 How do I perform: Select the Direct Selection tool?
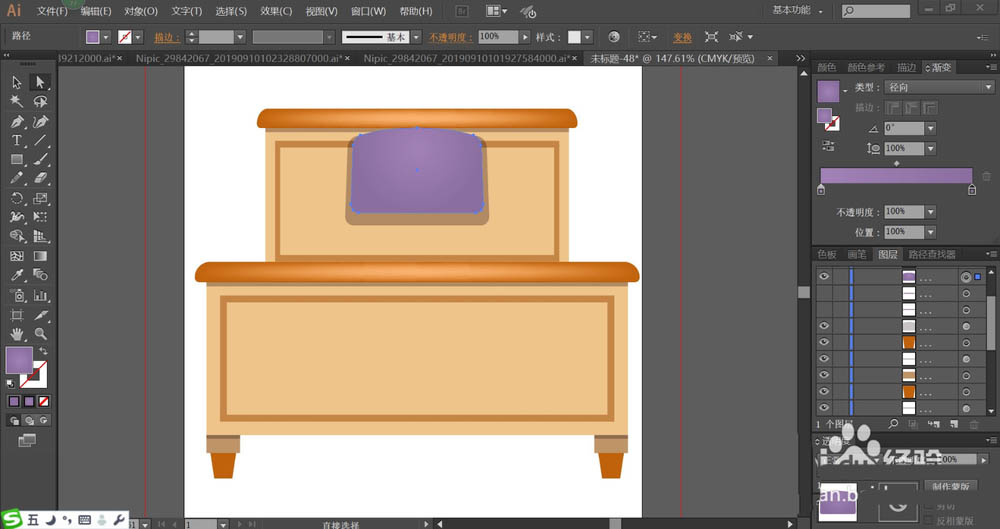(40, 82)
